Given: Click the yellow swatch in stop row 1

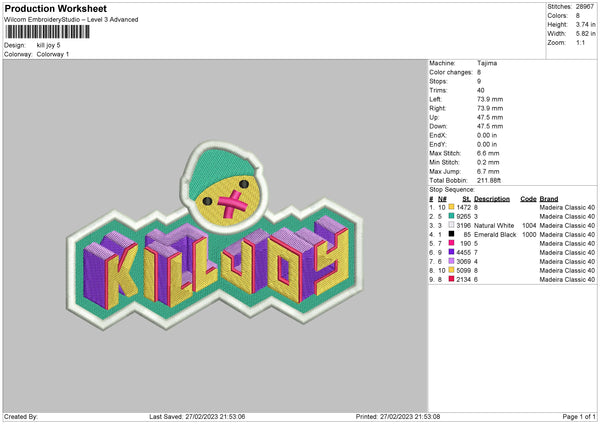Looking at the screenshot, I should pyautogui.click(x=452, y=207).
